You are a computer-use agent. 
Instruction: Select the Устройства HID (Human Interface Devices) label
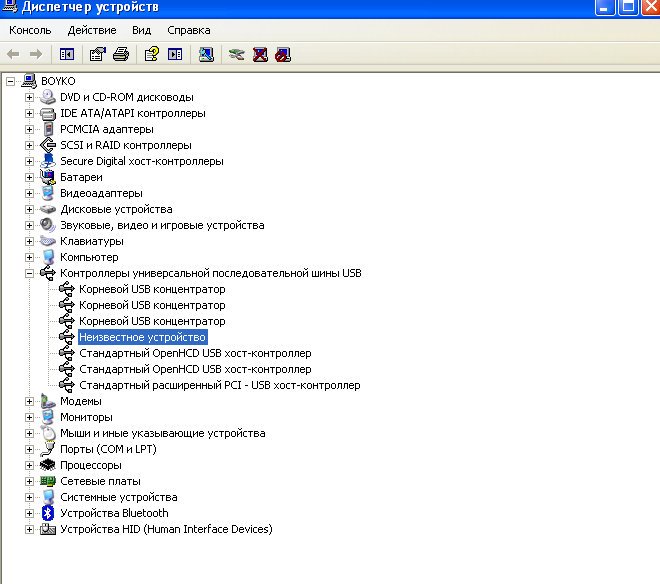pyautogui.click(x=166, y=529)
